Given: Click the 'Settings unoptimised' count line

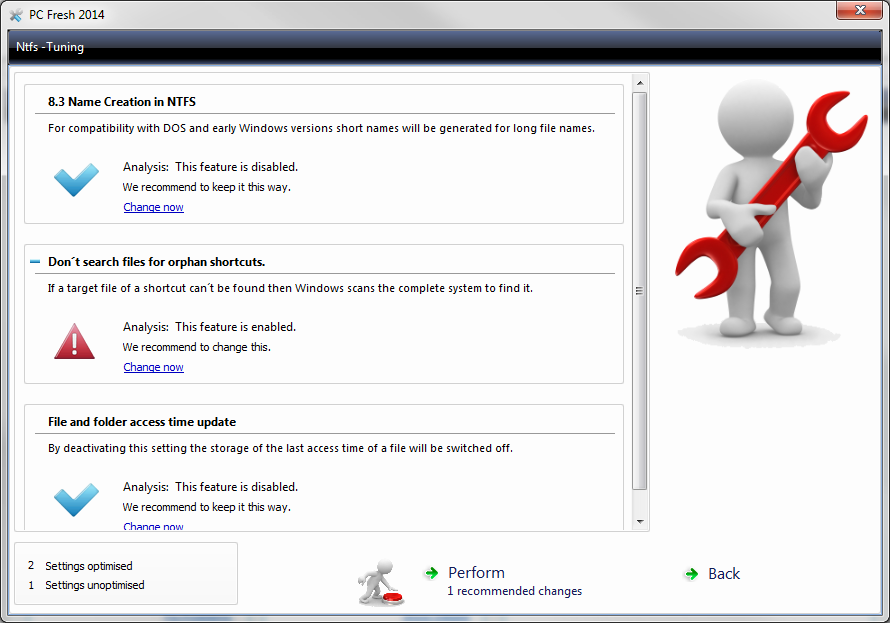Looking at the screenshot, I should (86, 585).
